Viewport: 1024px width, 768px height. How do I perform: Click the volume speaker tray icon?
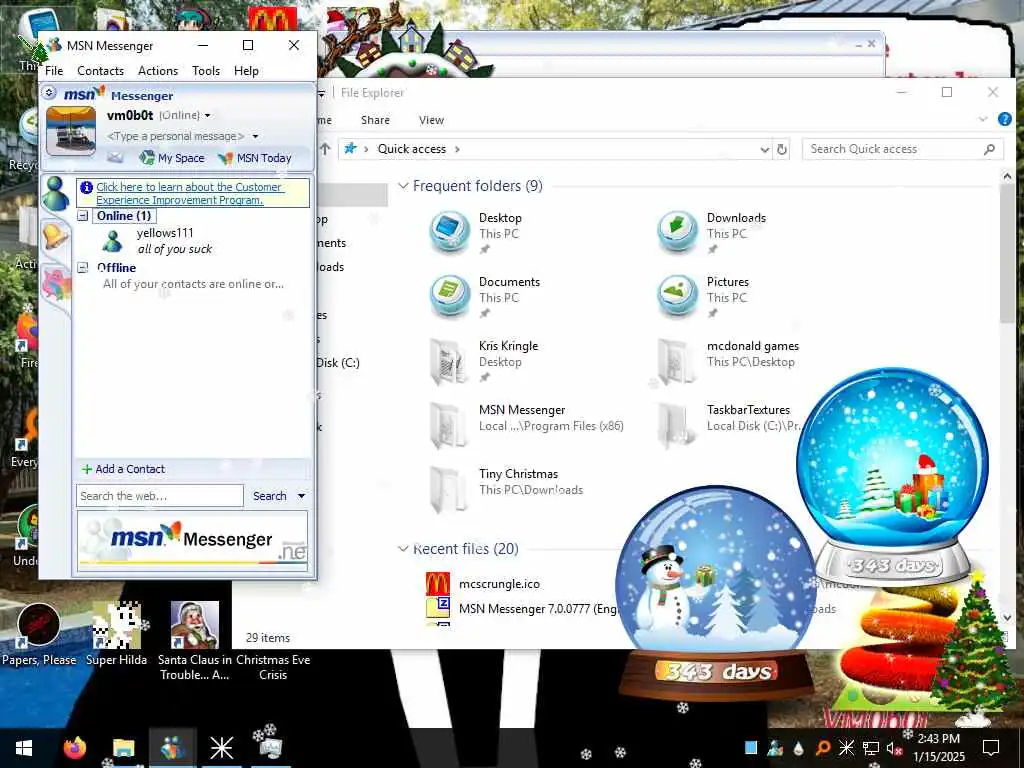coord(893,748)
